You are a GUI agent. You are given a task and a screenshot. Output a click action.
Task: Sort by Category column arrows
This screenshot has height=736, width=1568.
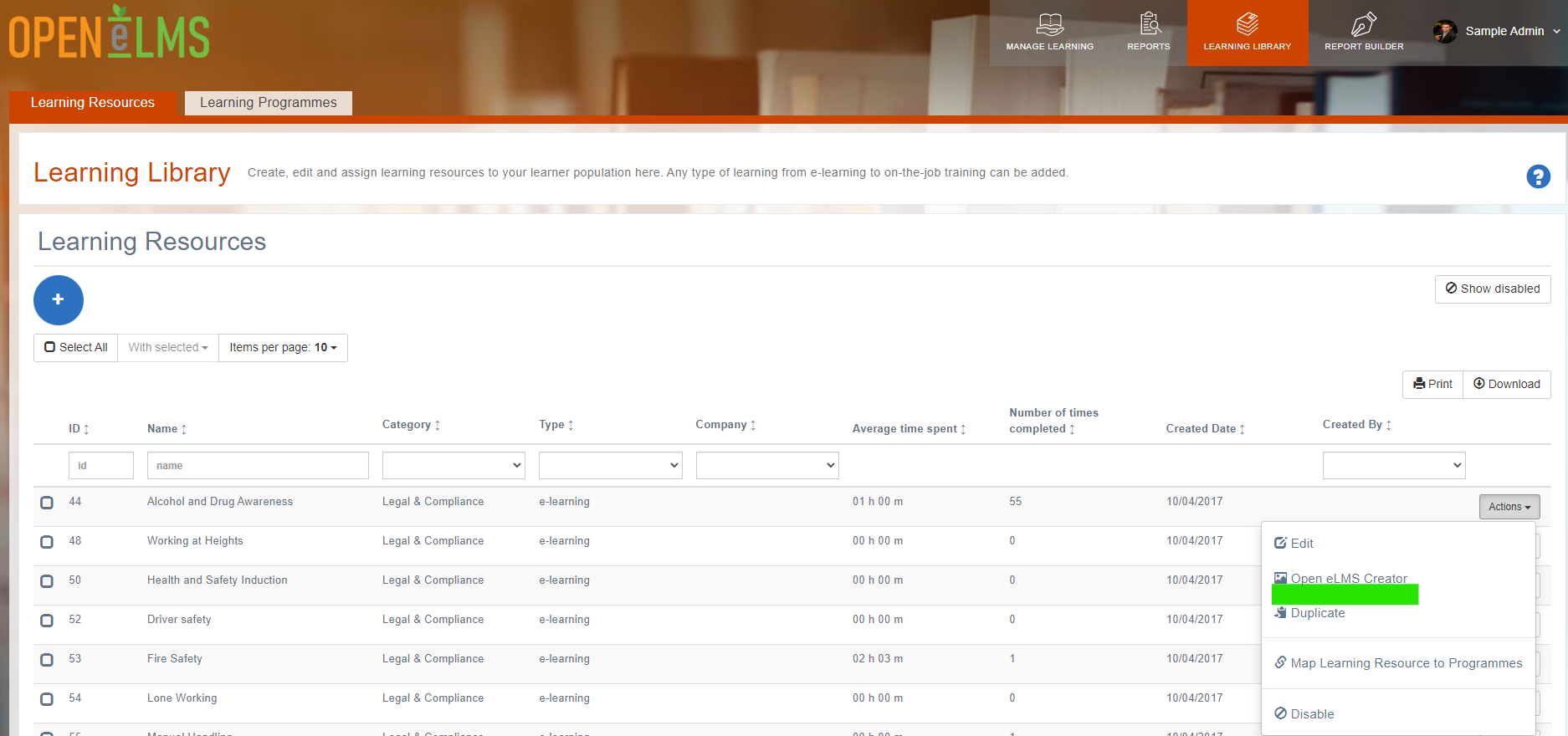click(437, 425)
